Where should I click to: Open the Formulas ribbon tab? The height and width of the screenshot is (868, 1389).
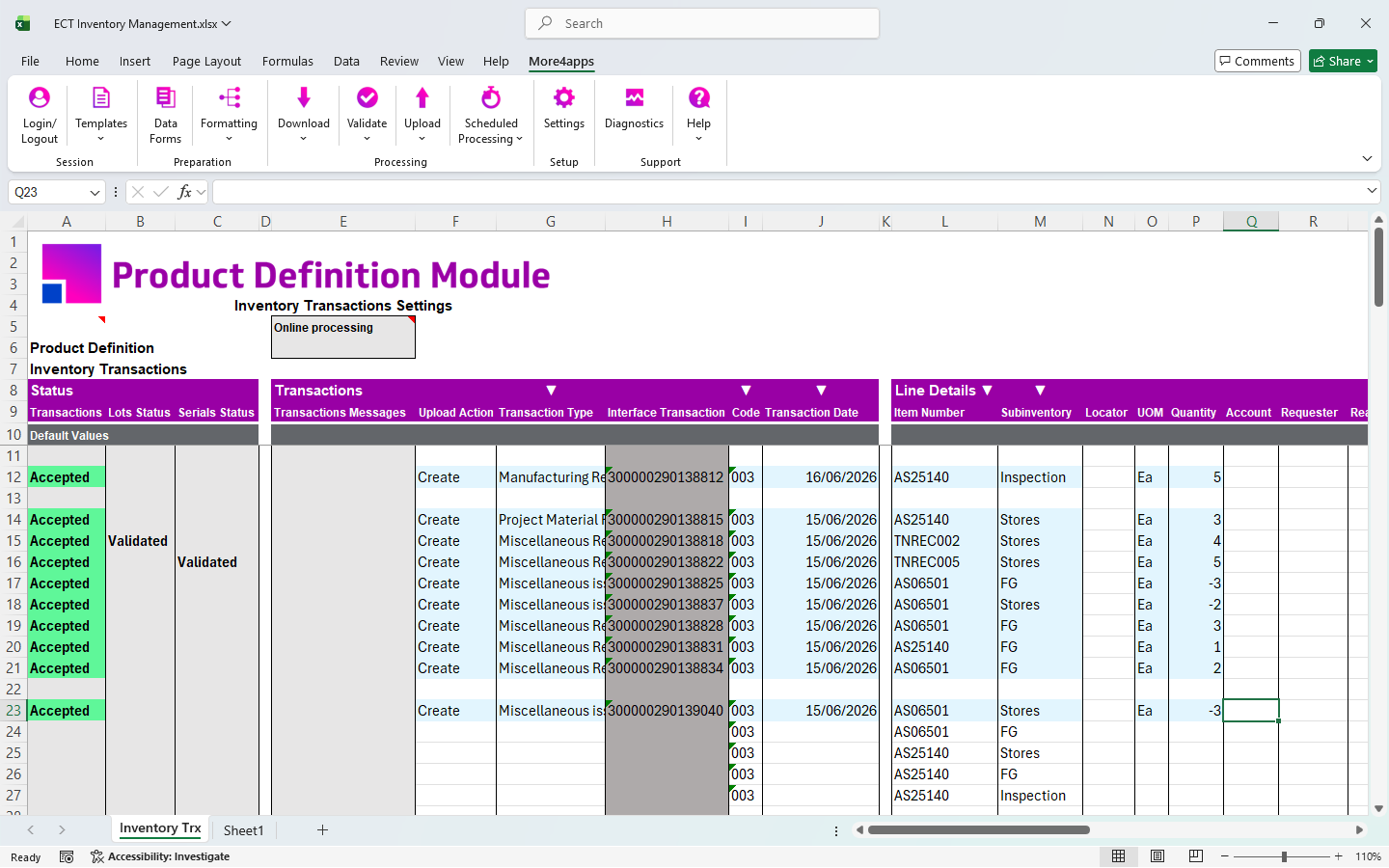[x=287, y=62]
